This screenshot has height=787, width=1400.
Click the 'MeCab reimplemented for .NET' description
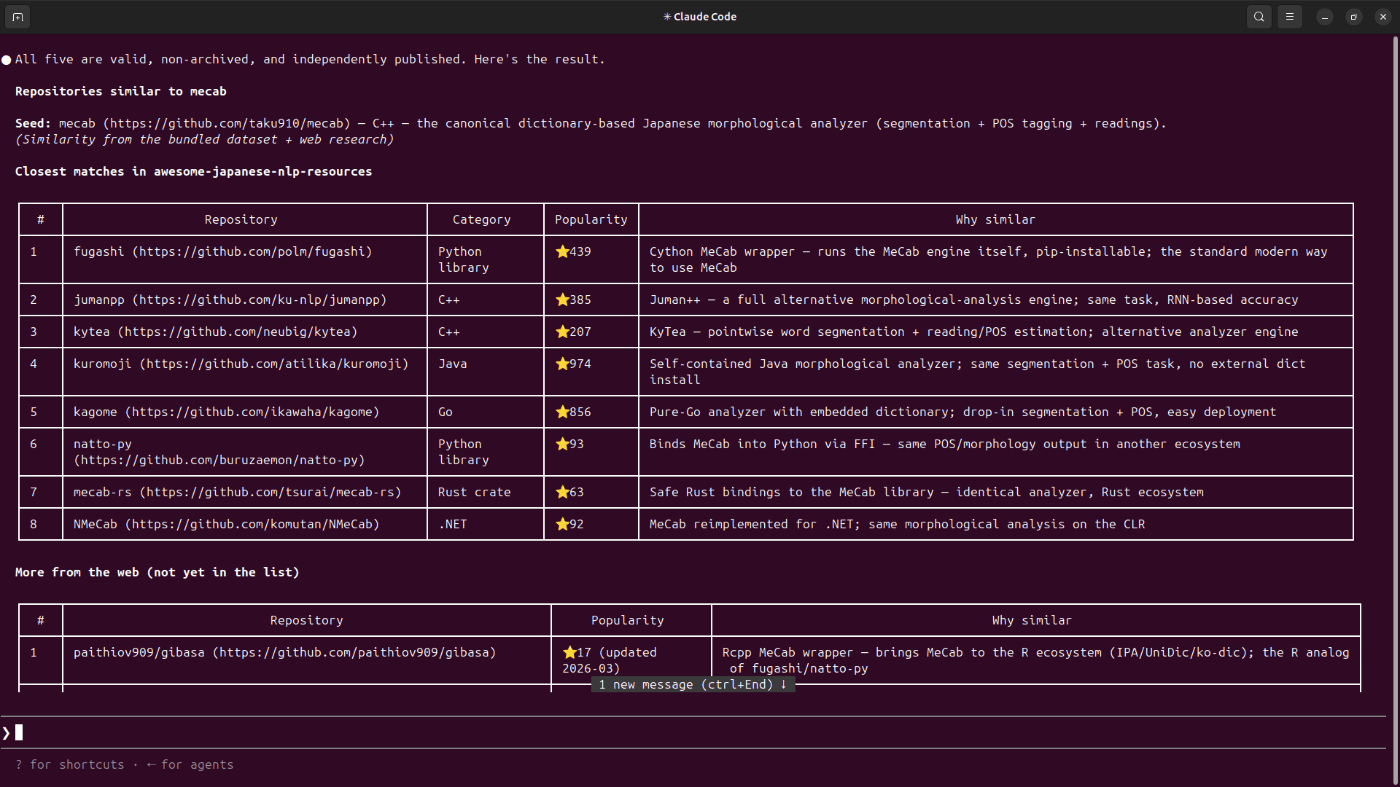898,524
